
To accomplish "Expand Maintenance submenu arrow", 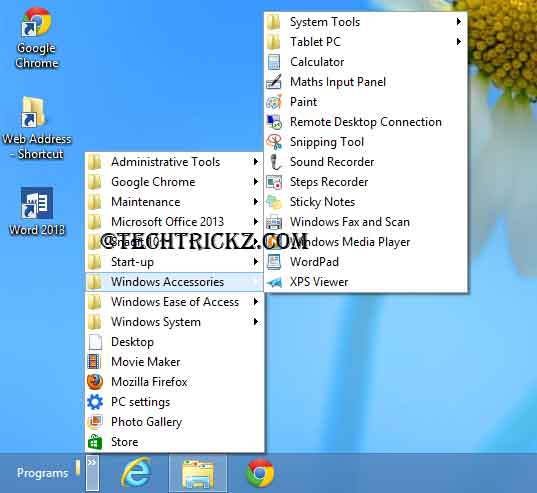I will (255, 202).
